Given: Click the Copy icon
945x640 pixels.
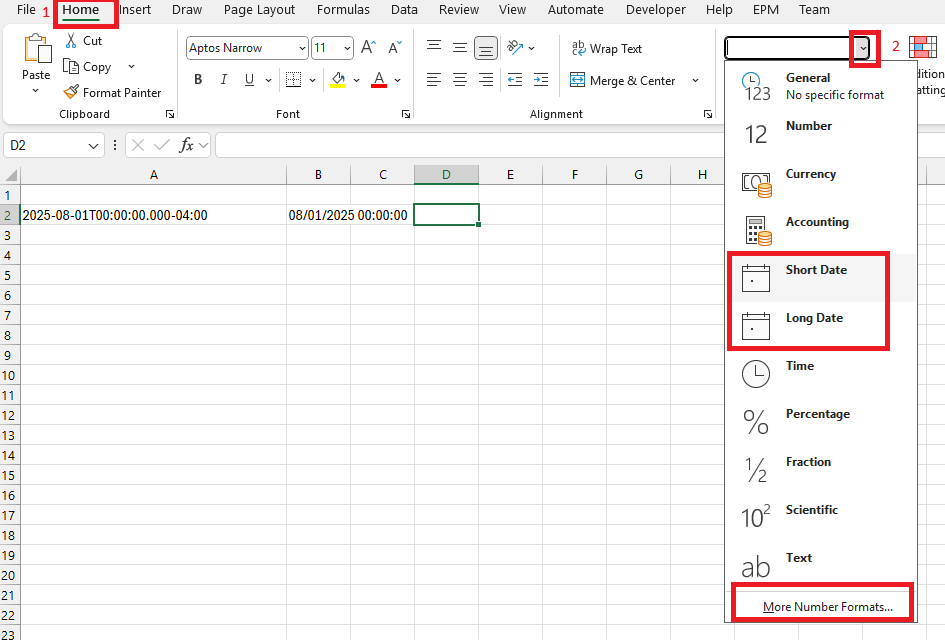Looking at the screenshot, I should pos(71,66).
